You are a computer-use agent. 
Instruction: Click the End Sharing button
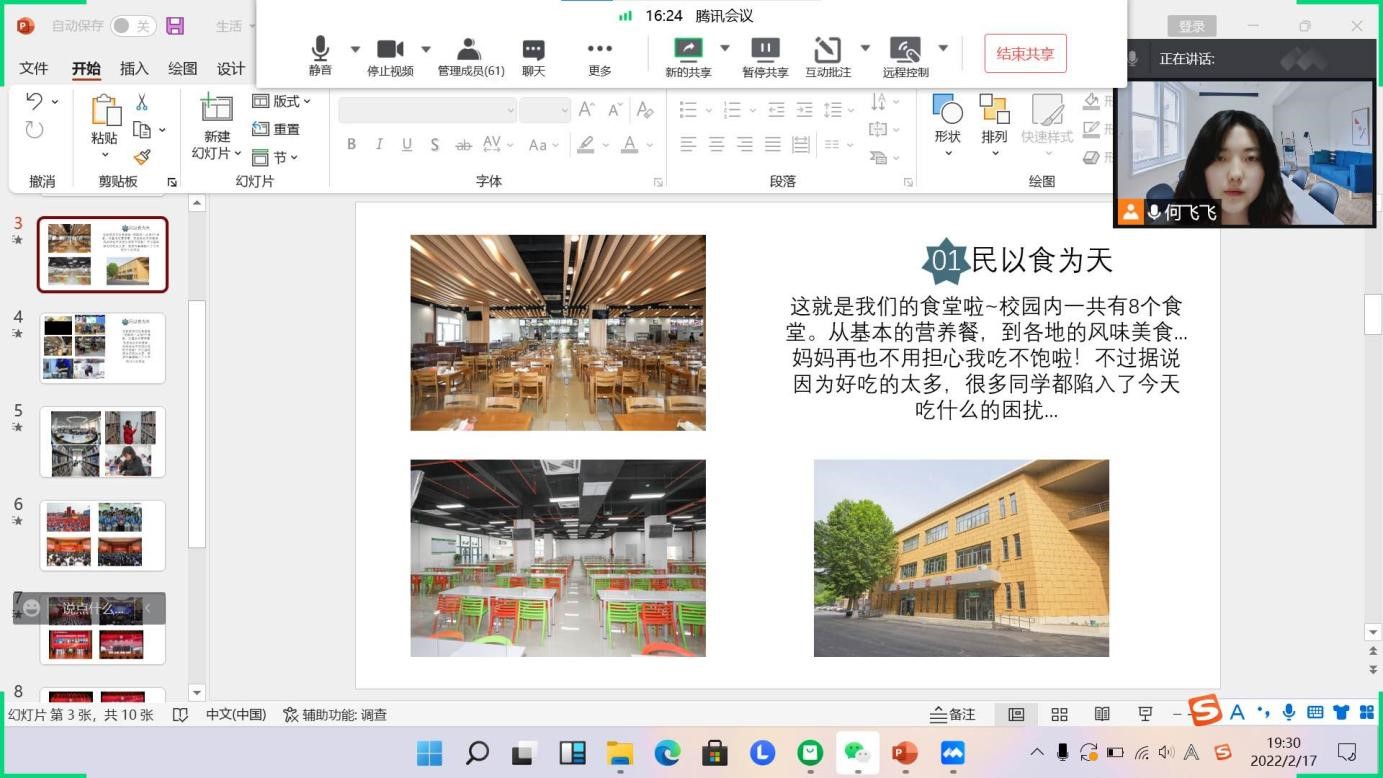(1025, 54)
